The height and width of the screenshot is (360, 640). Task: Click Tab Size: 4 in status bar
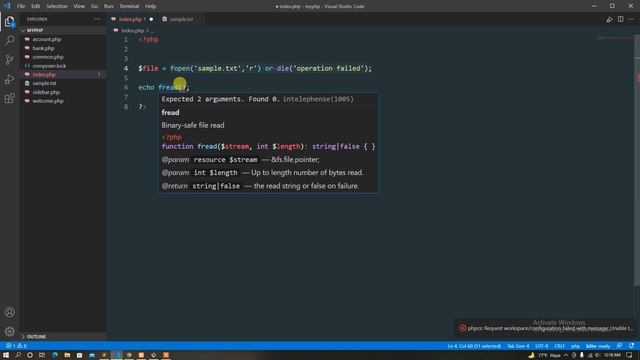518,346
